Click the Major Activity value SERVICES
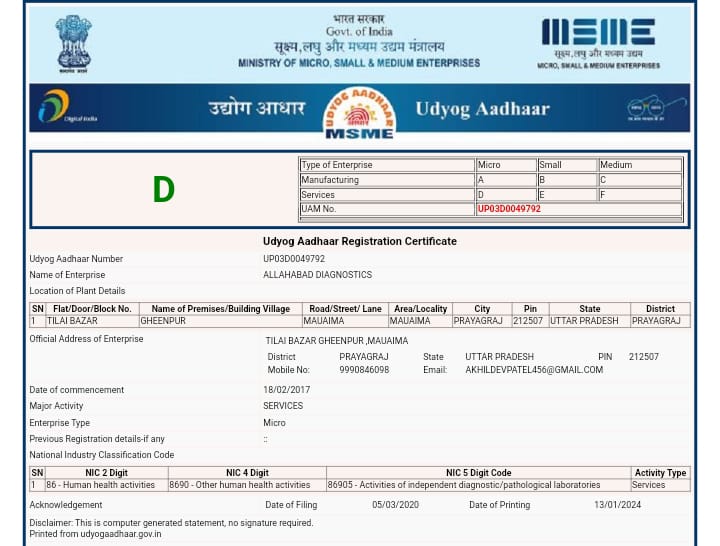 (x=283, y=406)
